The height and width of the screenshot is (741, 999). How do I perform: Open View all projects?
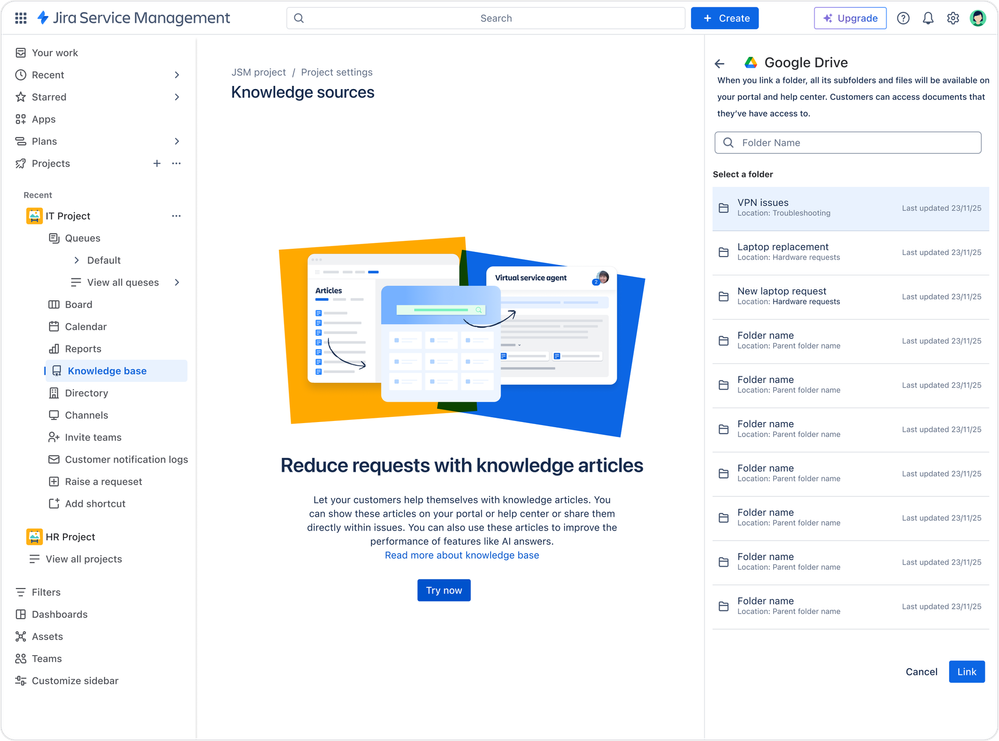click(x=76, y=559)
